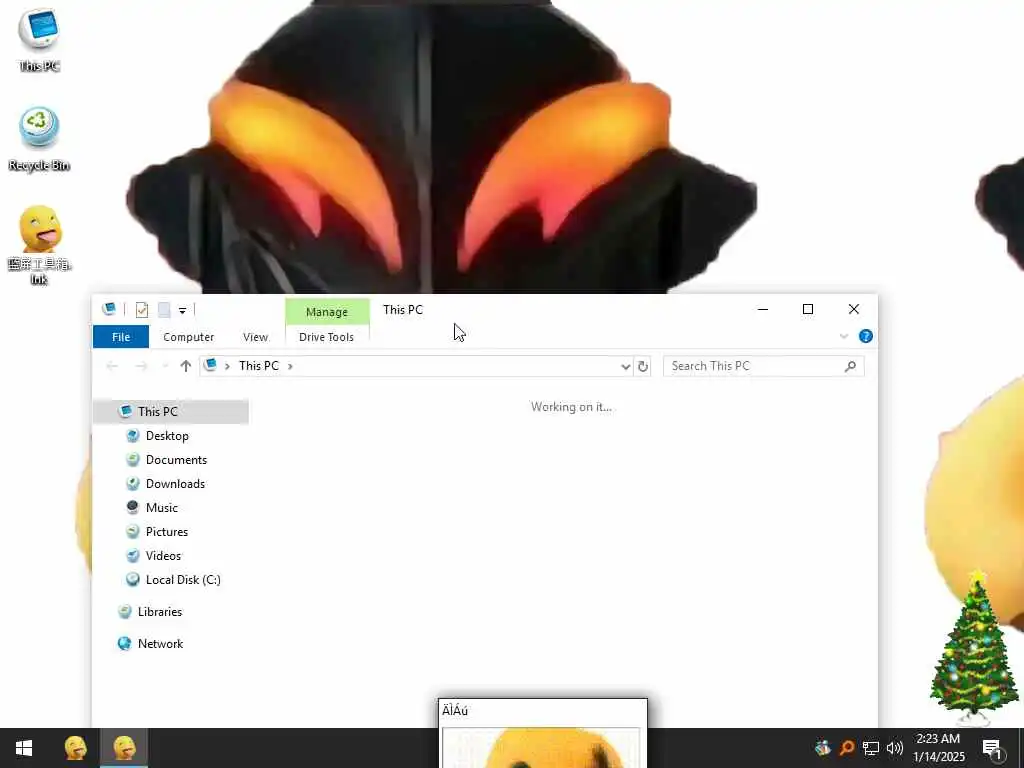Click the search magnifier icon in Explorer
The height and width of the screenshot is (768, 1024).
click(x=850, y=366)
